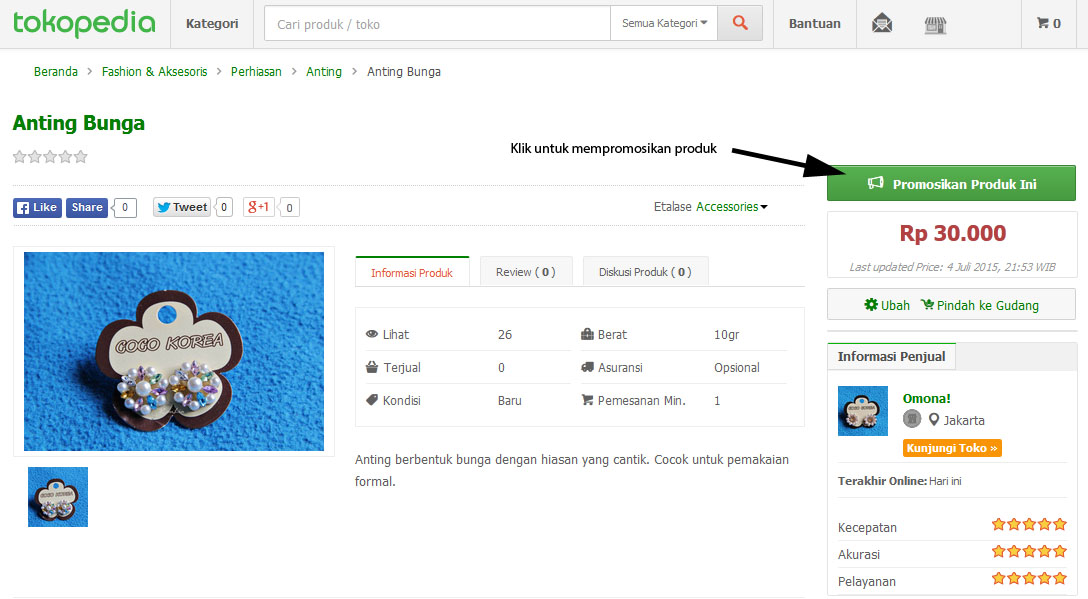This screenshot has height=599, width=1088.
Task: Click the main earring product image
Action: (x=173, y=351)
